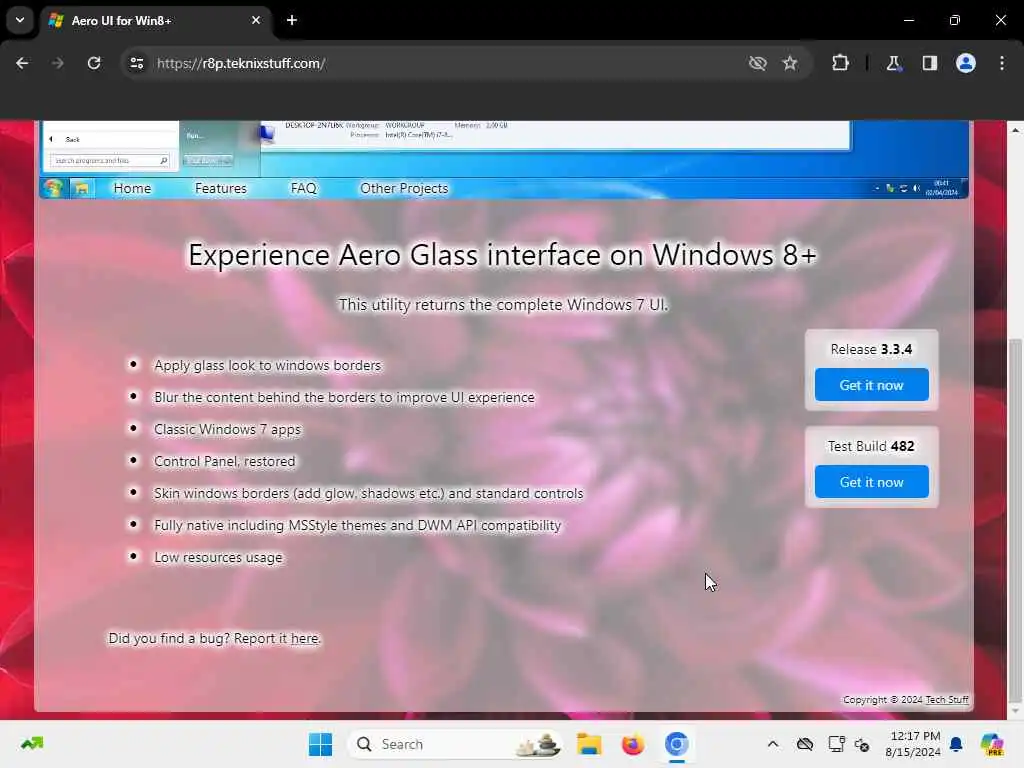Expand the tab search dropdown
This screenshot has height=768, width=1024.
pyautogui.click(x=20, y=20)
